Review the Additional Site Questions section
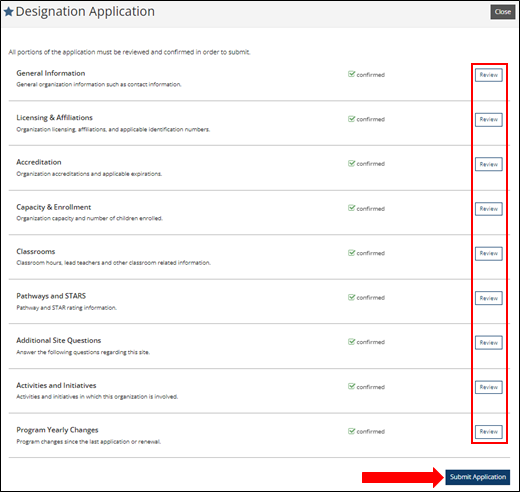The image size is (520, 492). [489, 342]
